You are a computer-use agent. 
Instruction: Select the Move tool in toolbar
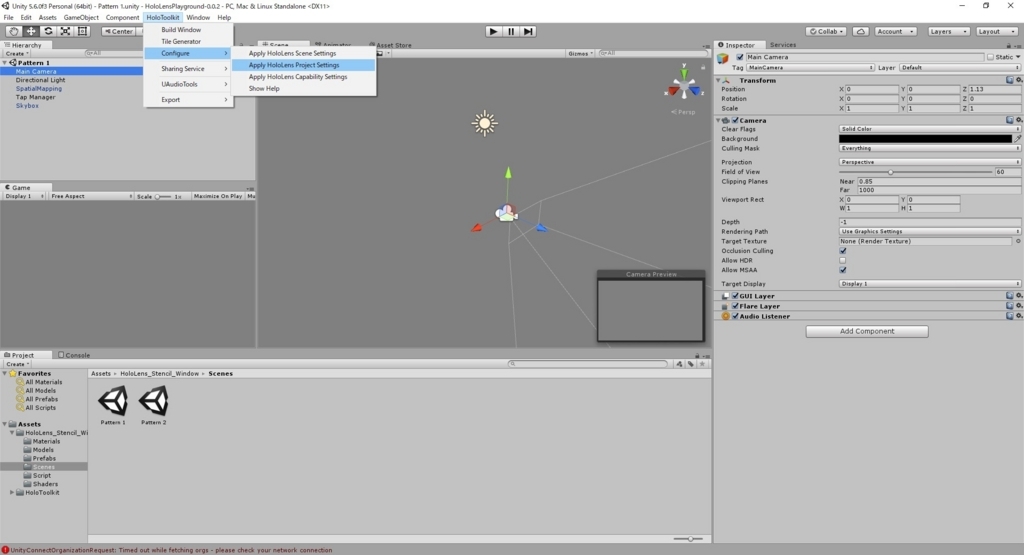(31, 31)
